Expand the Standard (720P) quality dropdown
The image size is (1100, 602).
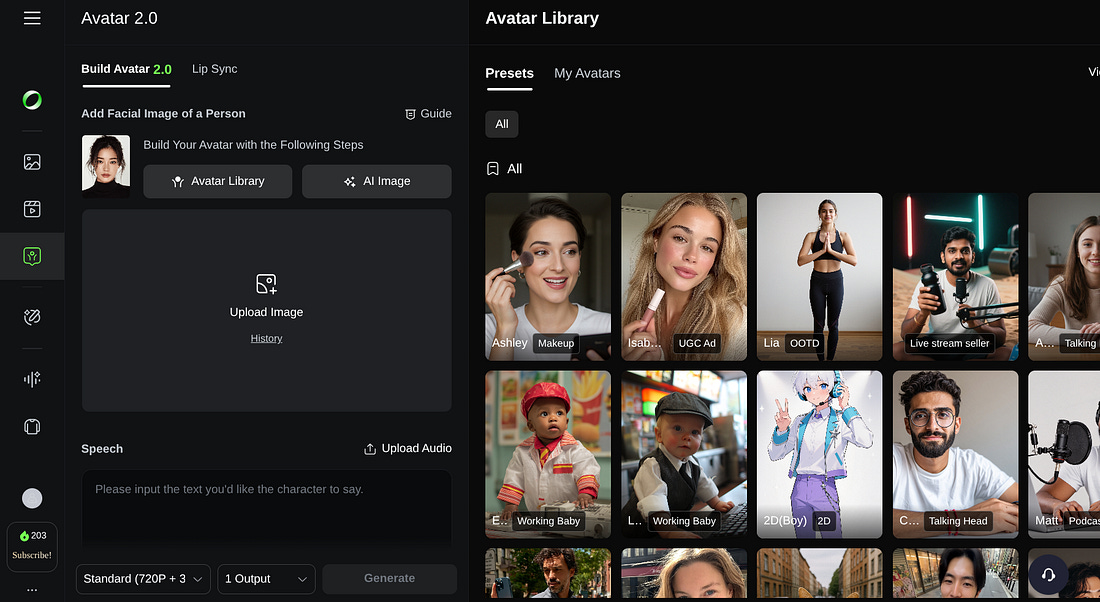[143, 579]
